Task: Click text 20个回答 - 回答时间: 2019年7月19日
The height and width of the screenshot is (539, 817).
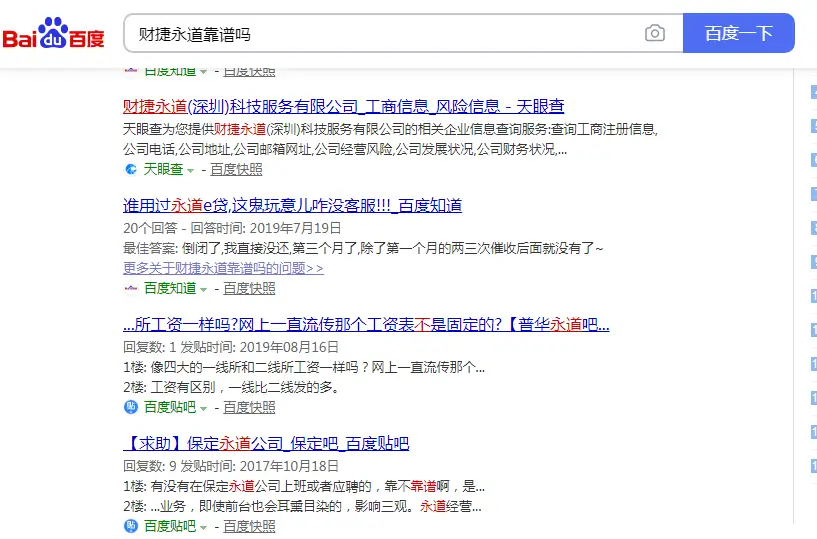Action: [x=232, y=228]
